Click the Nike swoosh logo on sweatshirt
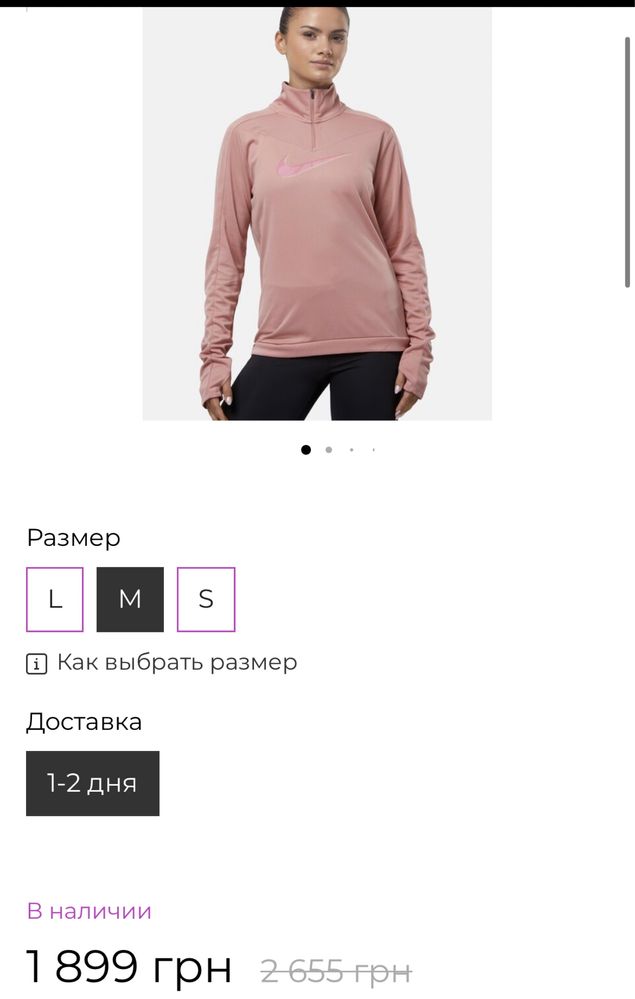The image size is (635, 999). (312, 166)
